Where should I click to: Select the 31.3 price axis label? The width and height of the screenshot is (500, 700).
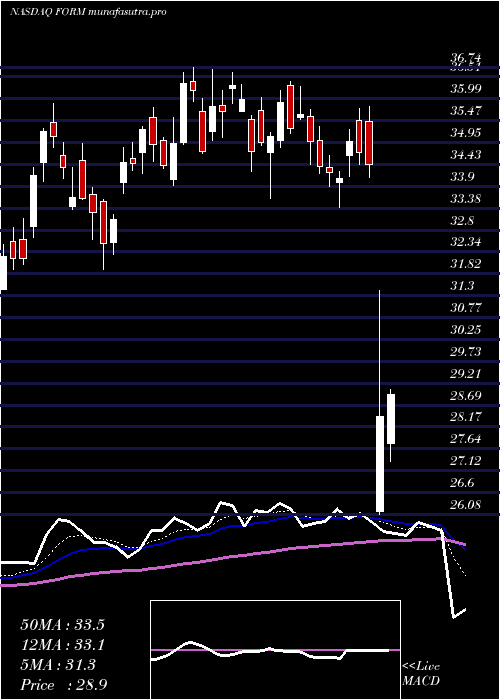click(462, 286)
